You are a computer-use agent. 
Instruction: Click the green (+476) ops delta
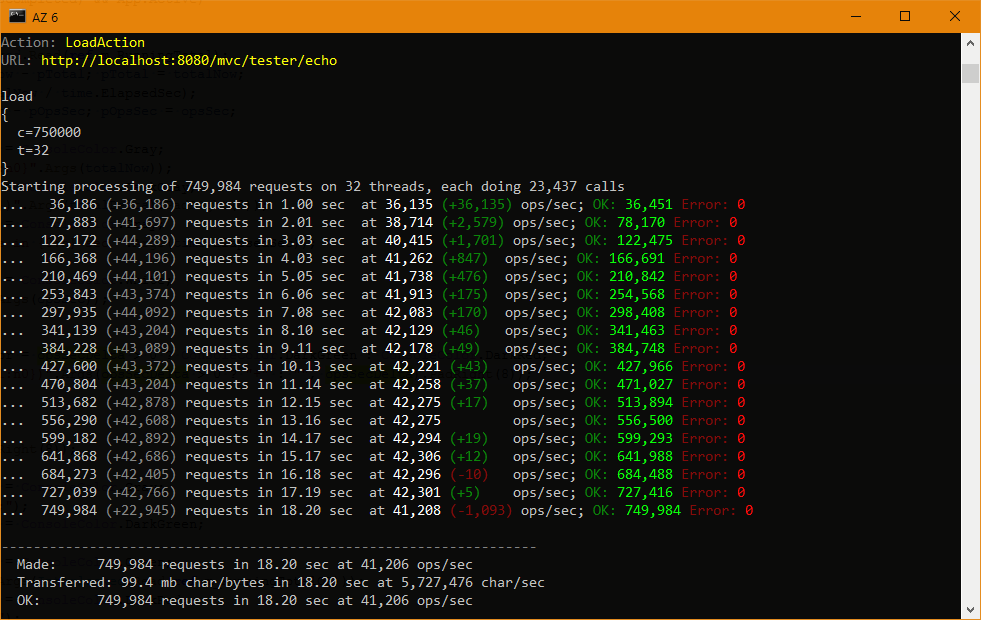[x=465, y=277]
